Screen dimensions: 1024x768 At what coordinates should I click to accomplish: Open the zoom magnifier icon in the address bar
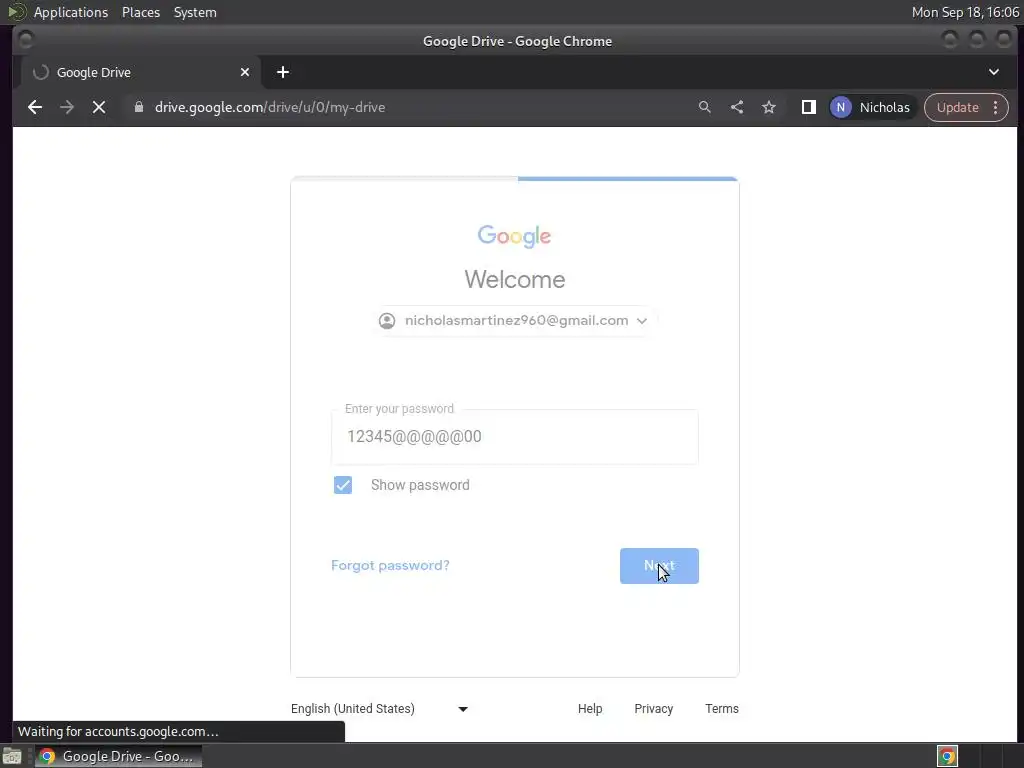704,107
